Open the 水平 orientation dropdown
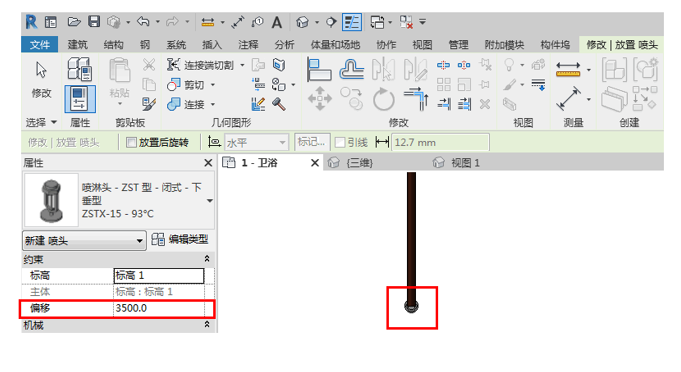Viewport: 681px width, 372px height. pyautogui.click(x=256, y=142)
